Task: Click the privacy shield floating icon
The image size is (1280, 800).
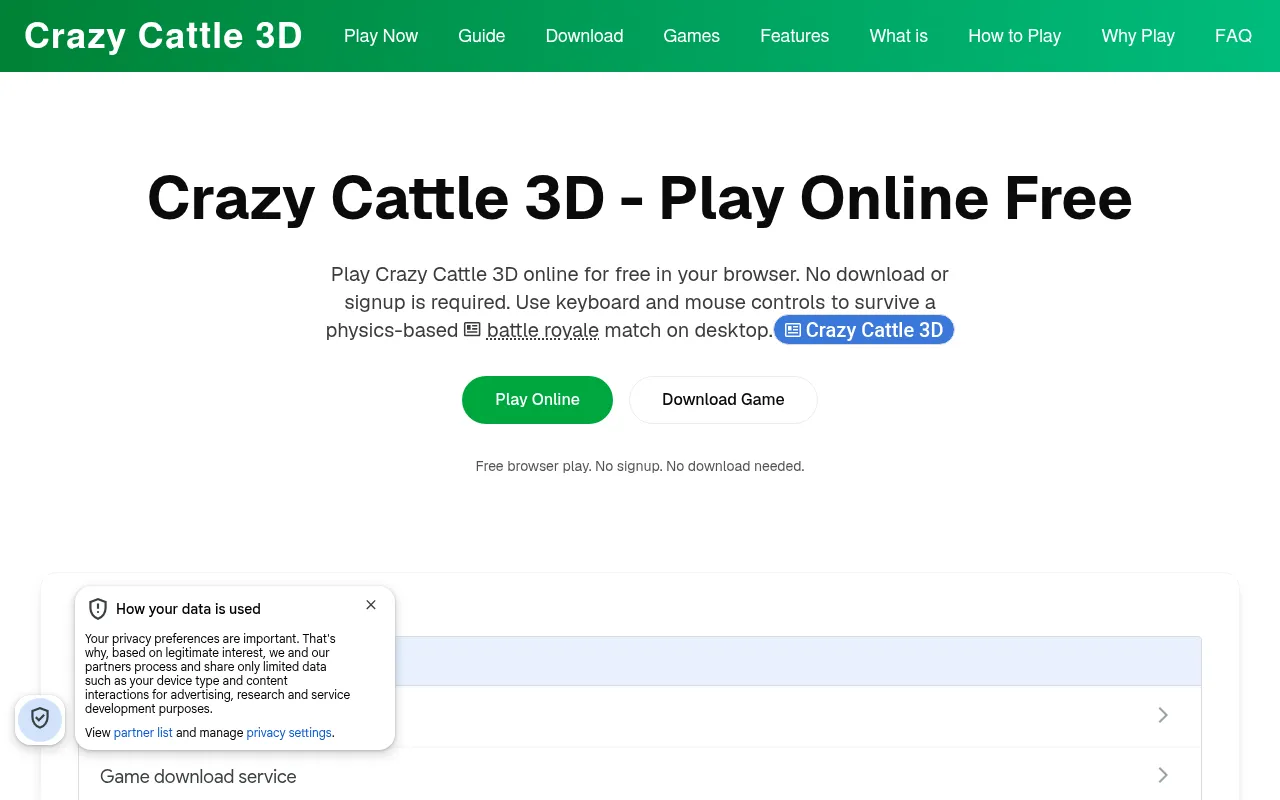Action: (x=40, y=718)
